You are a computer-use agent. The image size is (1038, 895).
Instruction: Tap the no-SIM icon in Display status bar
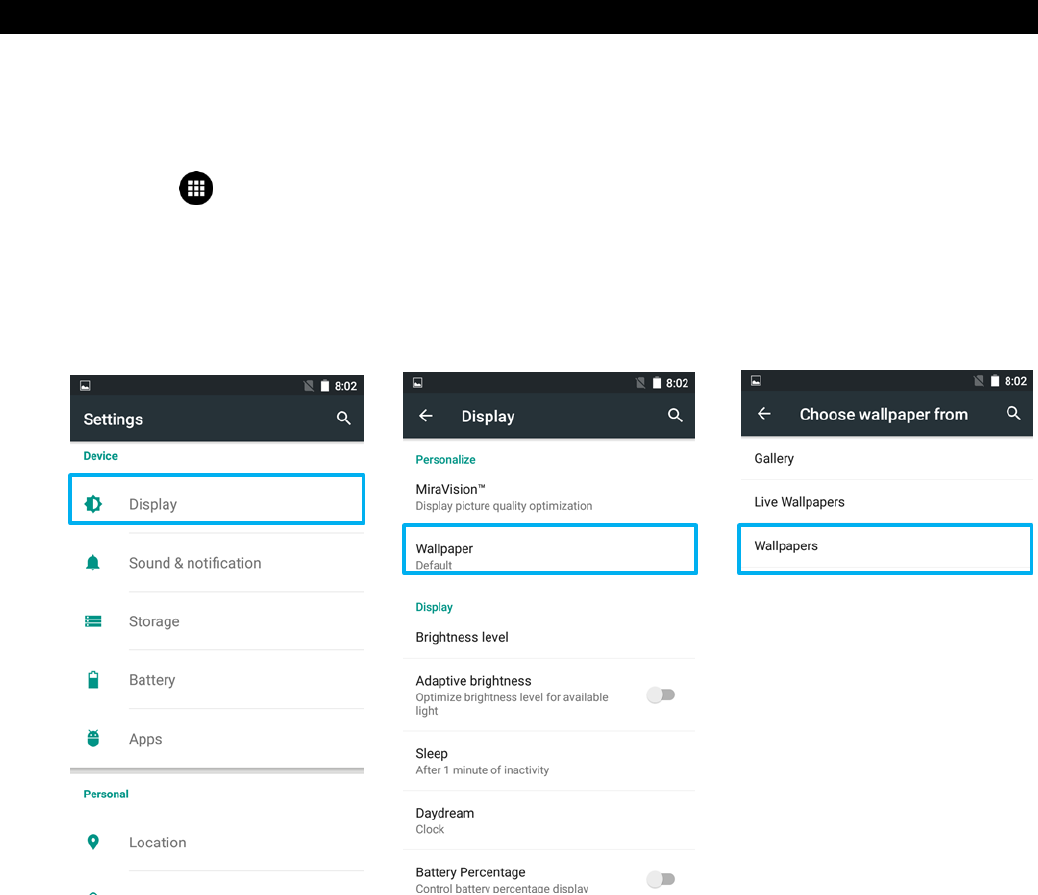(640, 383)
